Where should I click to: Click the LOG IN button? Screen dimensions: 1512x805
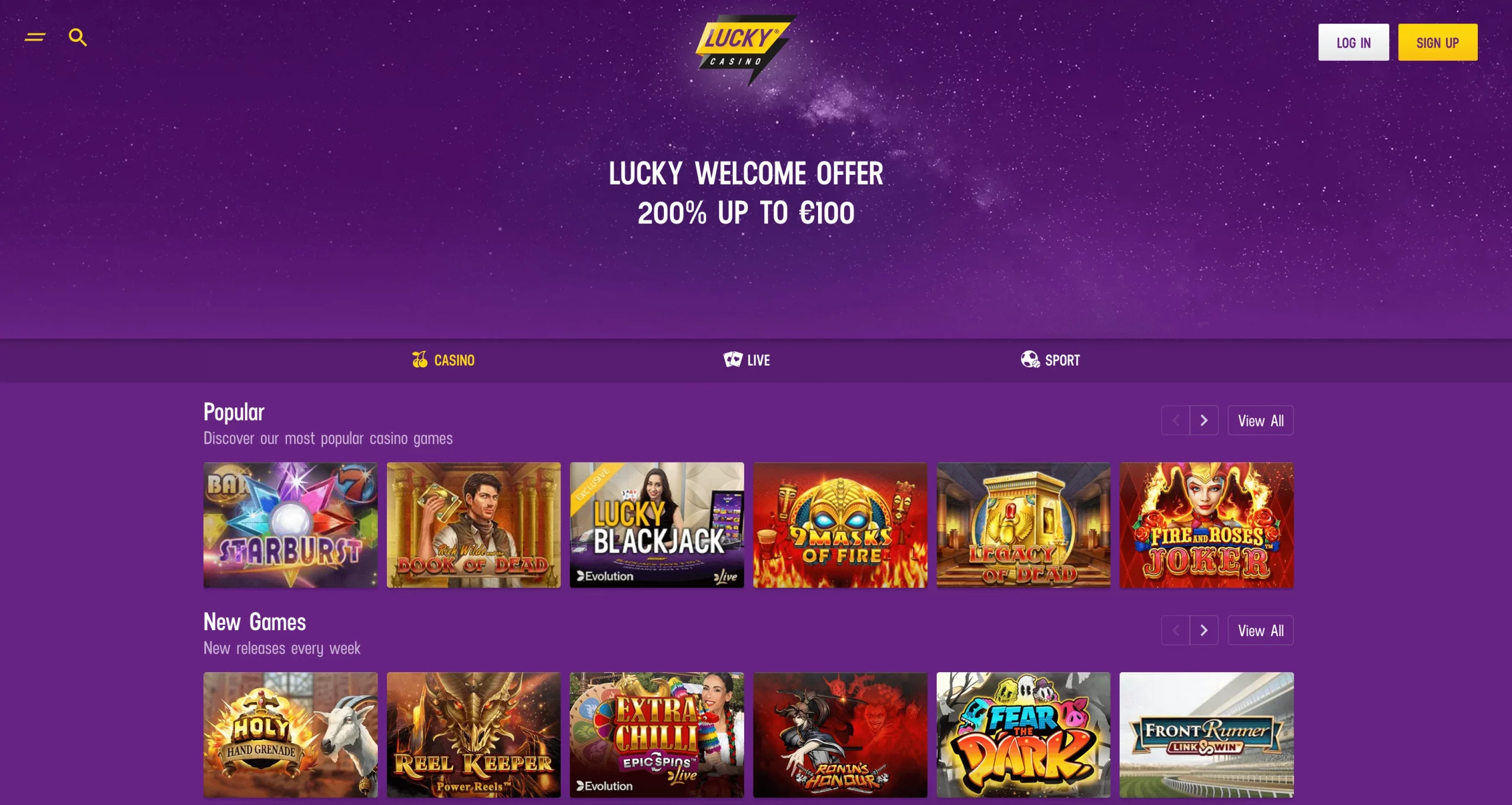1353,43
